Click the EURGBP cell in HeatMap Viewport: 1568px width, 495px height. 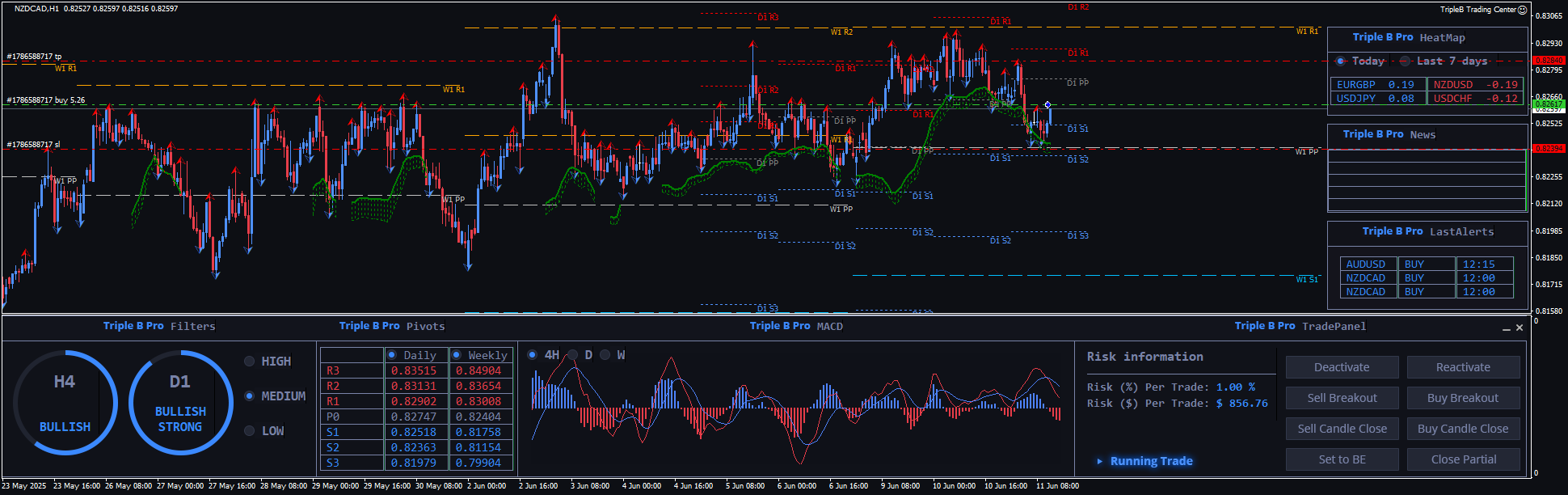[x=1355, y=85]
